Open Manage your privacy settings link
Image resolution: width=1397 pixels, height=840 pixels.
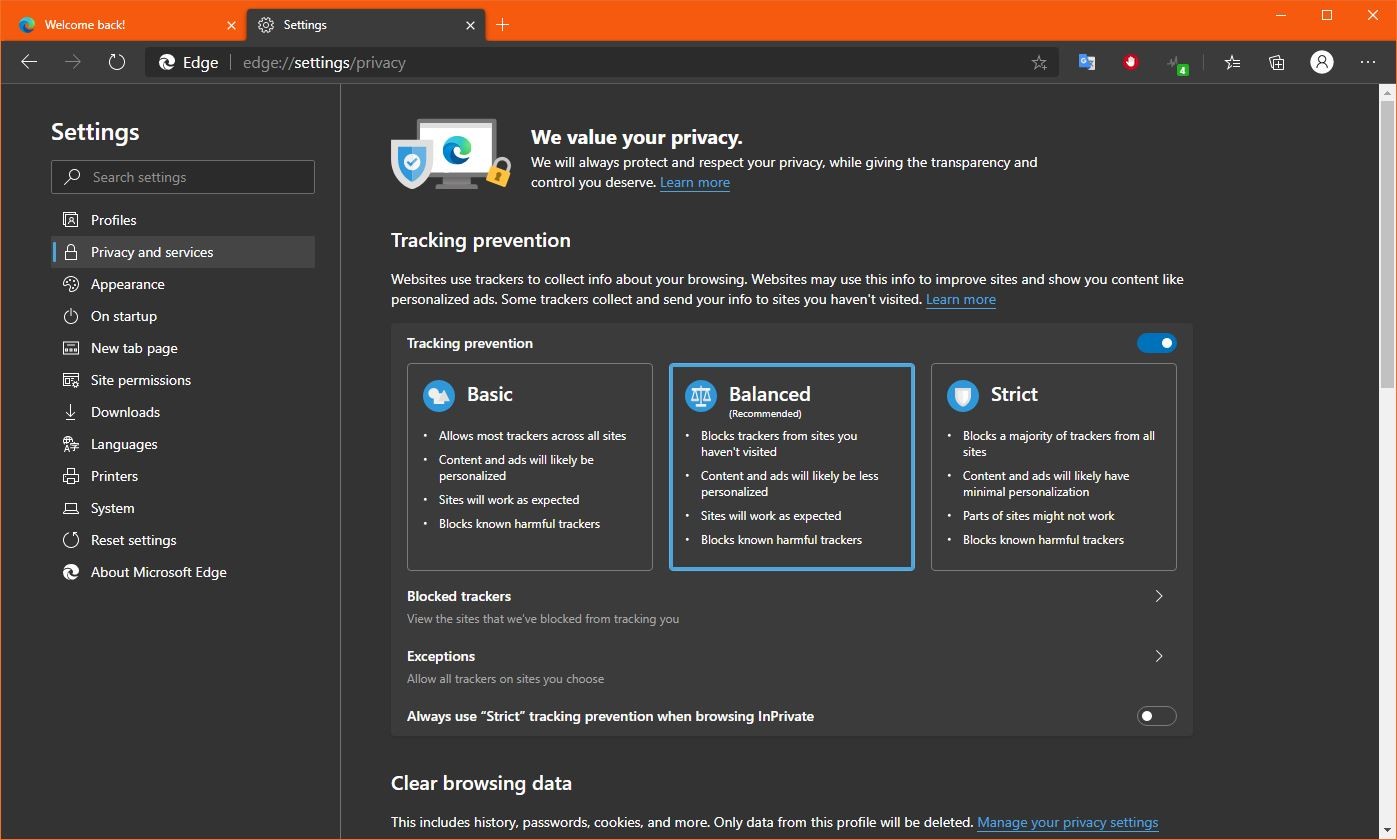[1067, 822]
